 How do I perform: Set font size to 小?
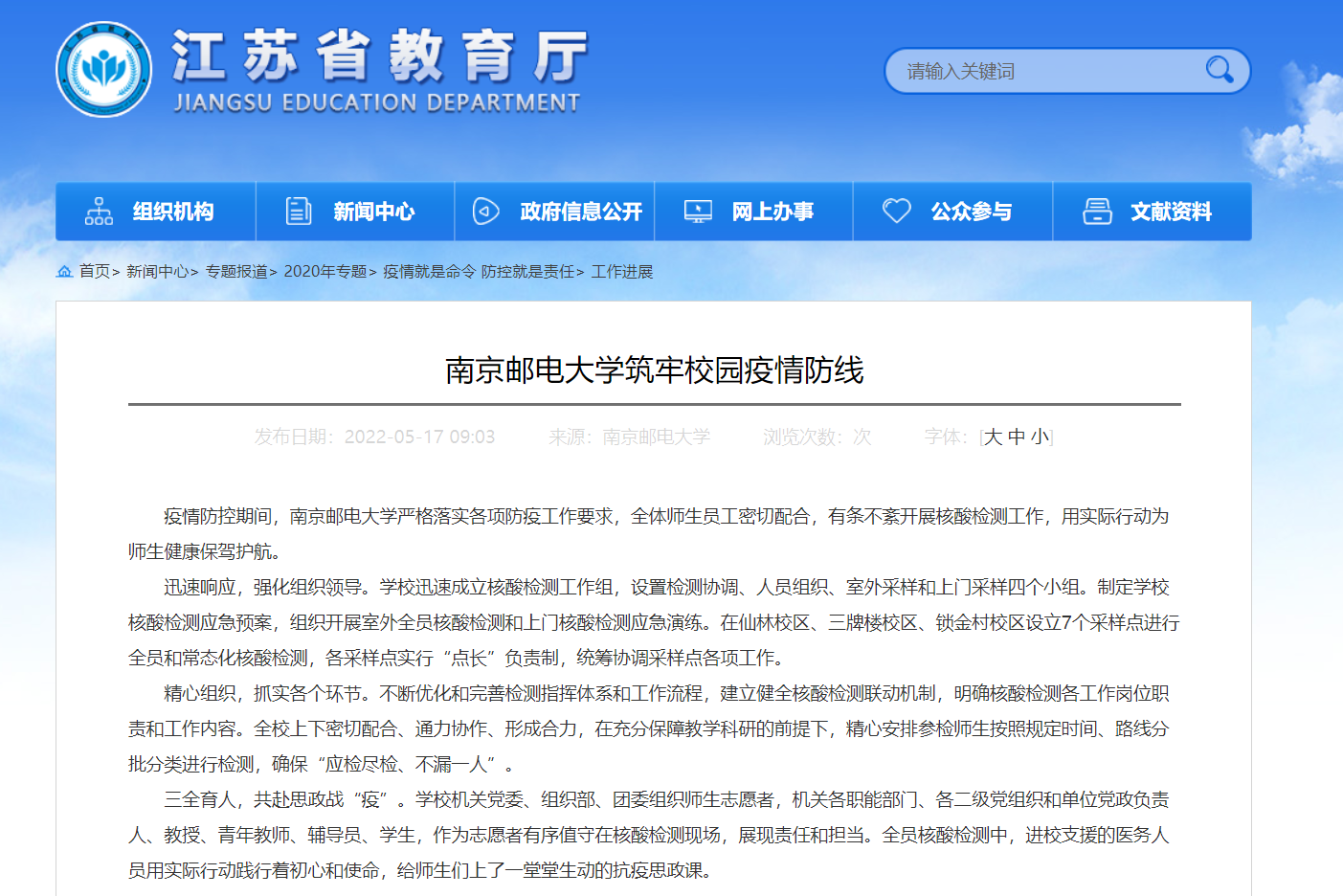(x=1040, y=437)
